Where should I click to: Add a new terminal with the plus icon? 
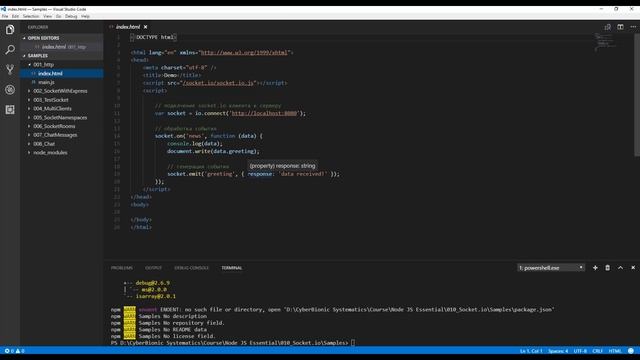[595, 268]
